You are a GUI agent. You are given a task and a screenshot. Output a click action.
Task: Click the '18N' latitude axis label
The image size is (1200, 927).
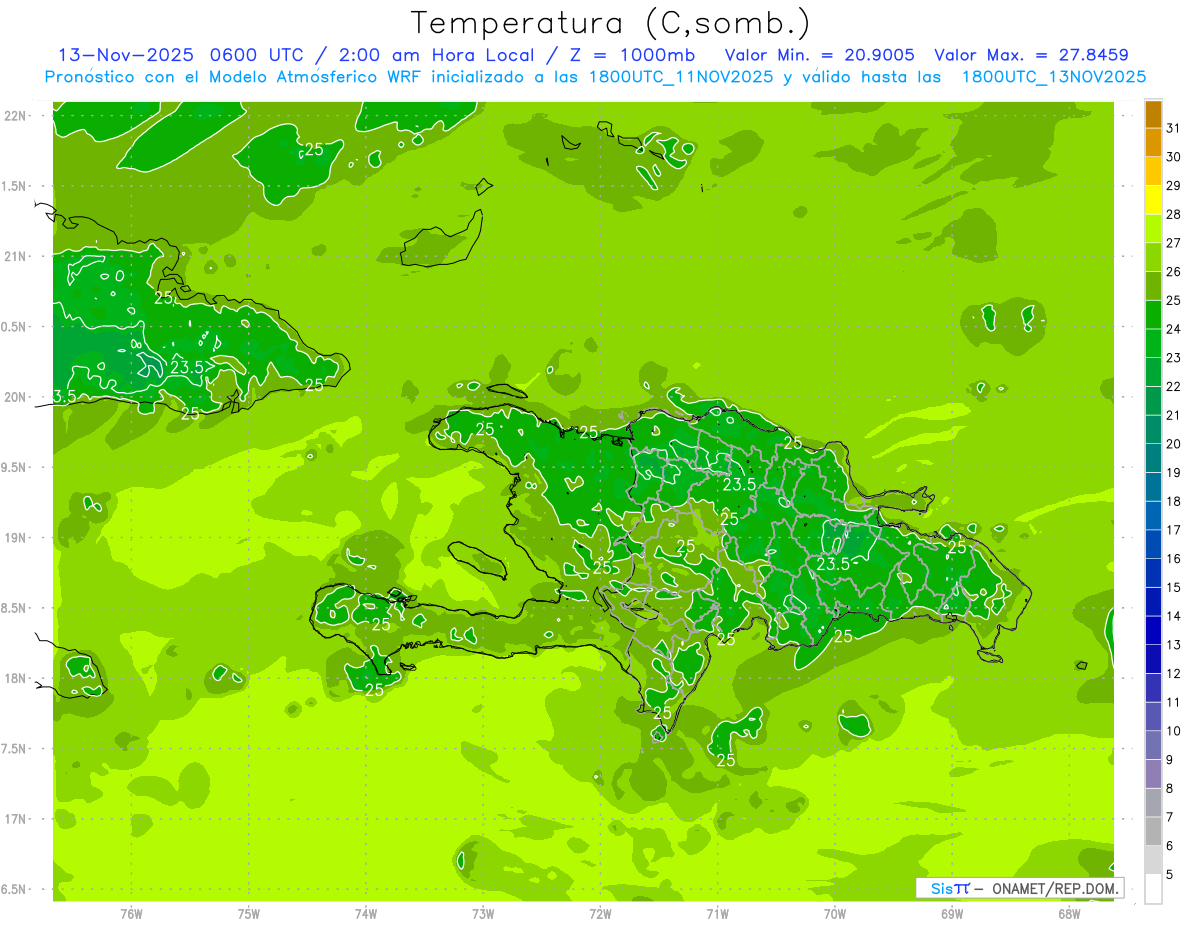[16, 678]
